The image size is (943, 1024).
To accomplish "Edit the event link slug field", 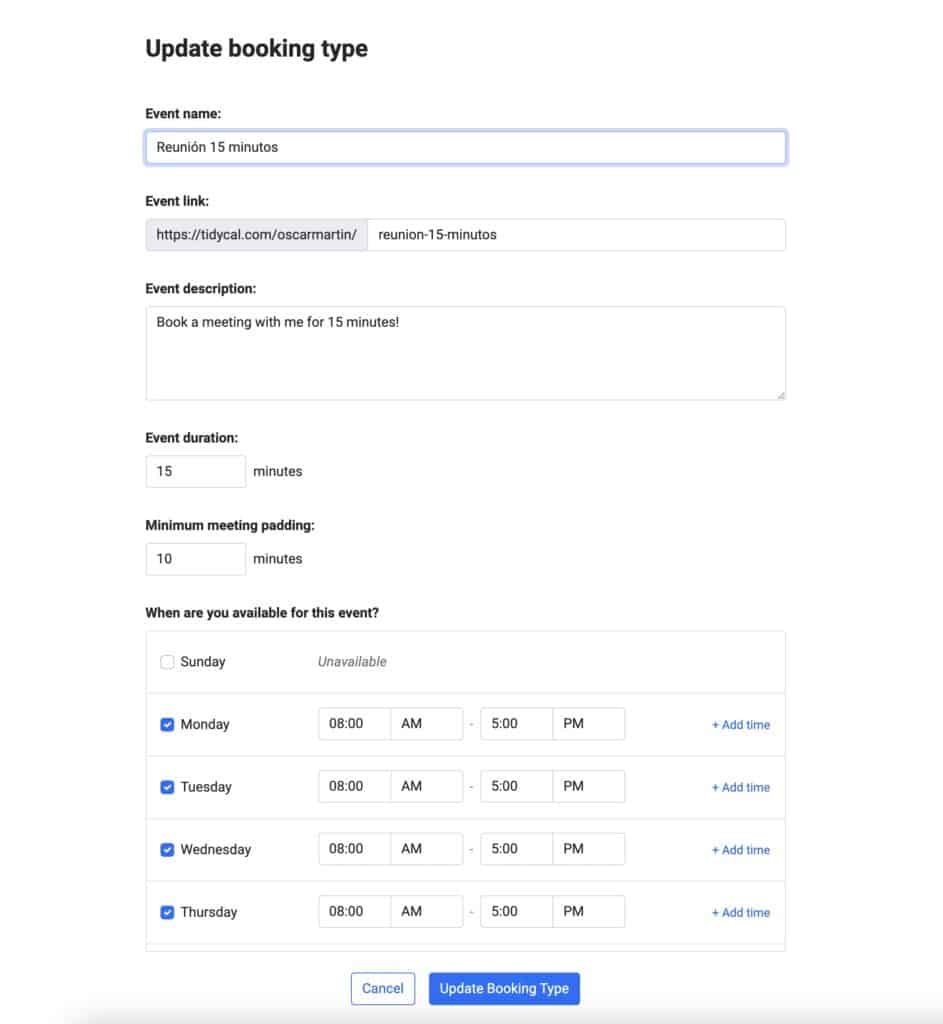I will [577, 235].
